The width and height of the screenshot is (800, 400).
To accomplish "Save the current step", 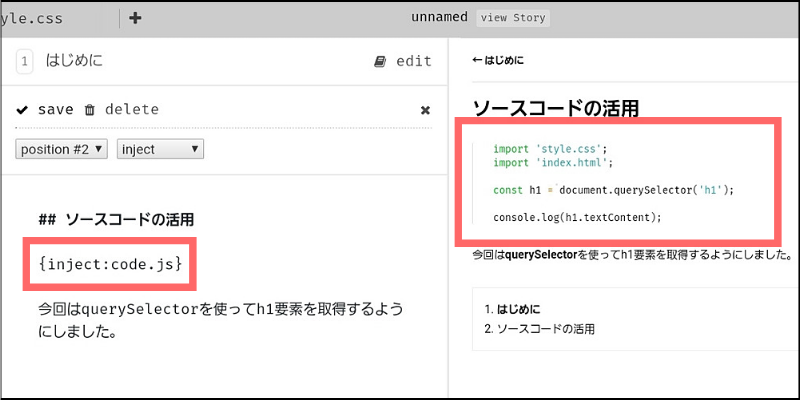I will 55,109.
